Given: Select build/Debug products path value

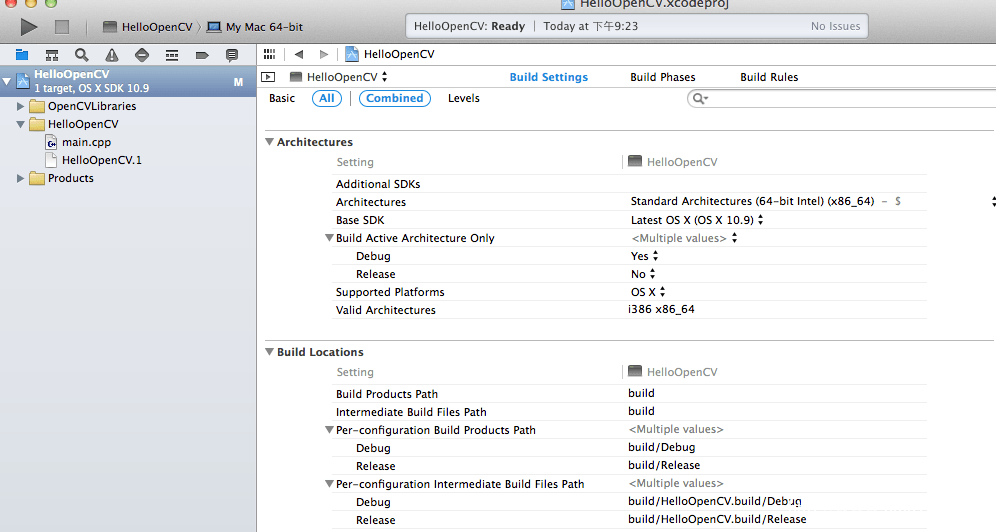Looking at the screenshot, I should tap(662, 448).
